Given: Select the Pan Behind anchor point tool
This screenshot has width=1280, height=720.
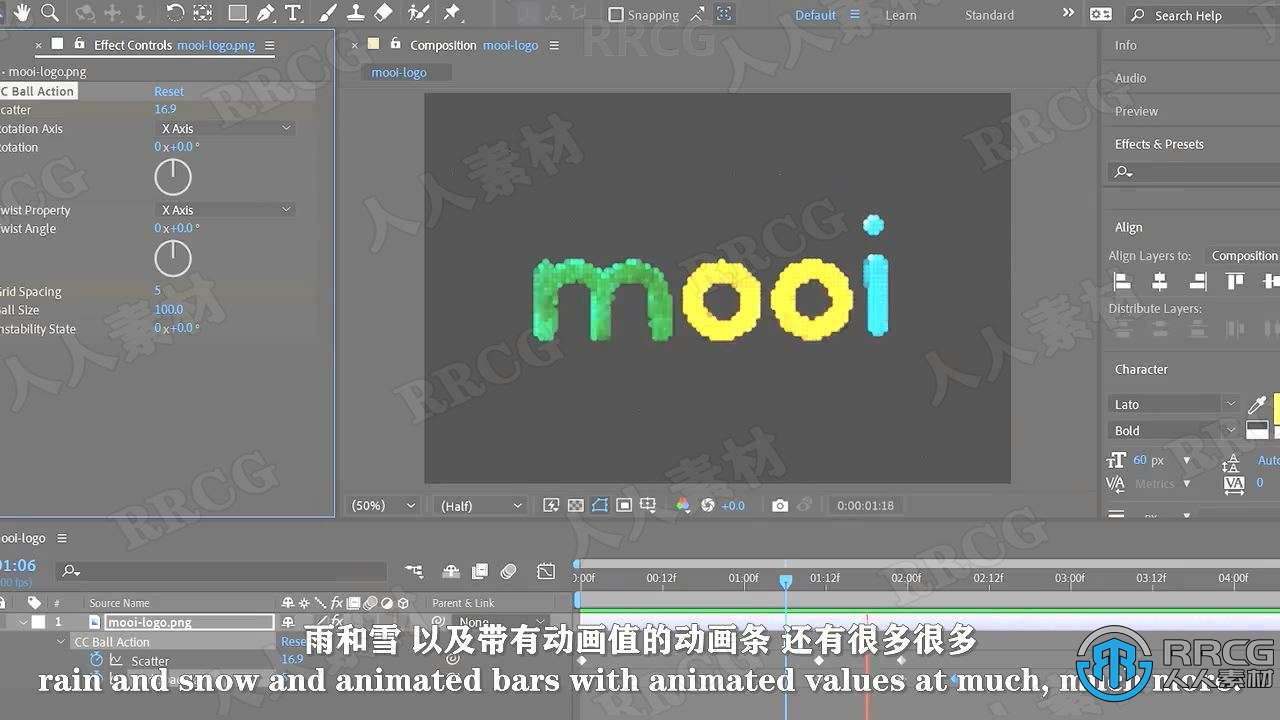Looking at the screenshot, I should 203,13.
